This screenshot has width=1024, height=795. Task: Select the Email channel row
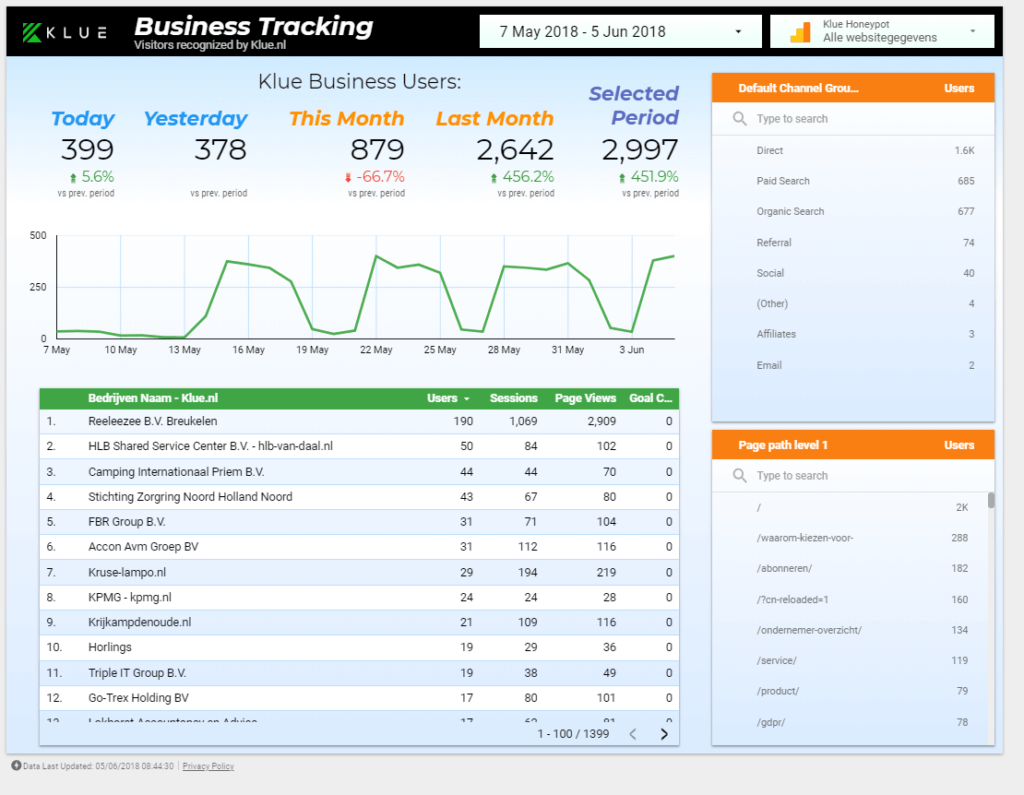853,365
